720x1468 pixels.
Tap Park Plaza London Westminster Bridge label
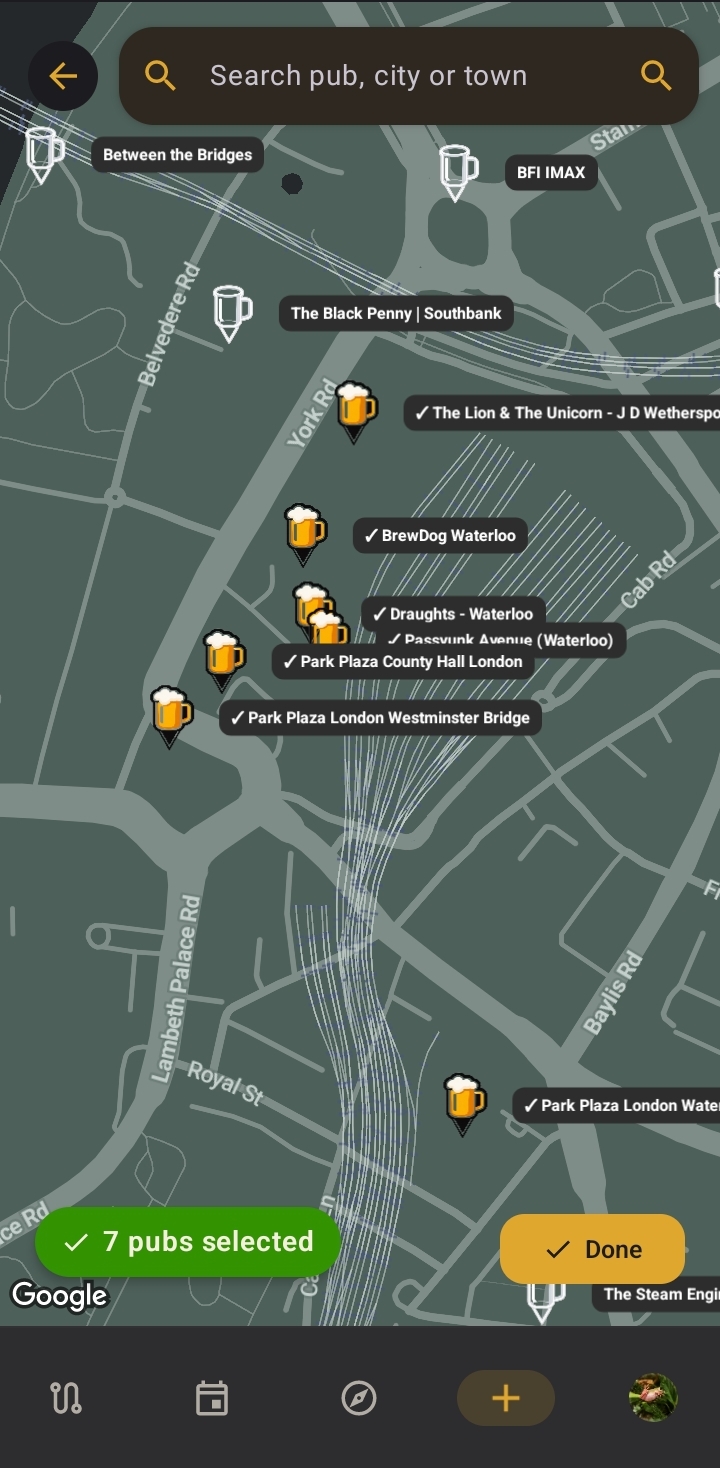click(x=381, y=717)
